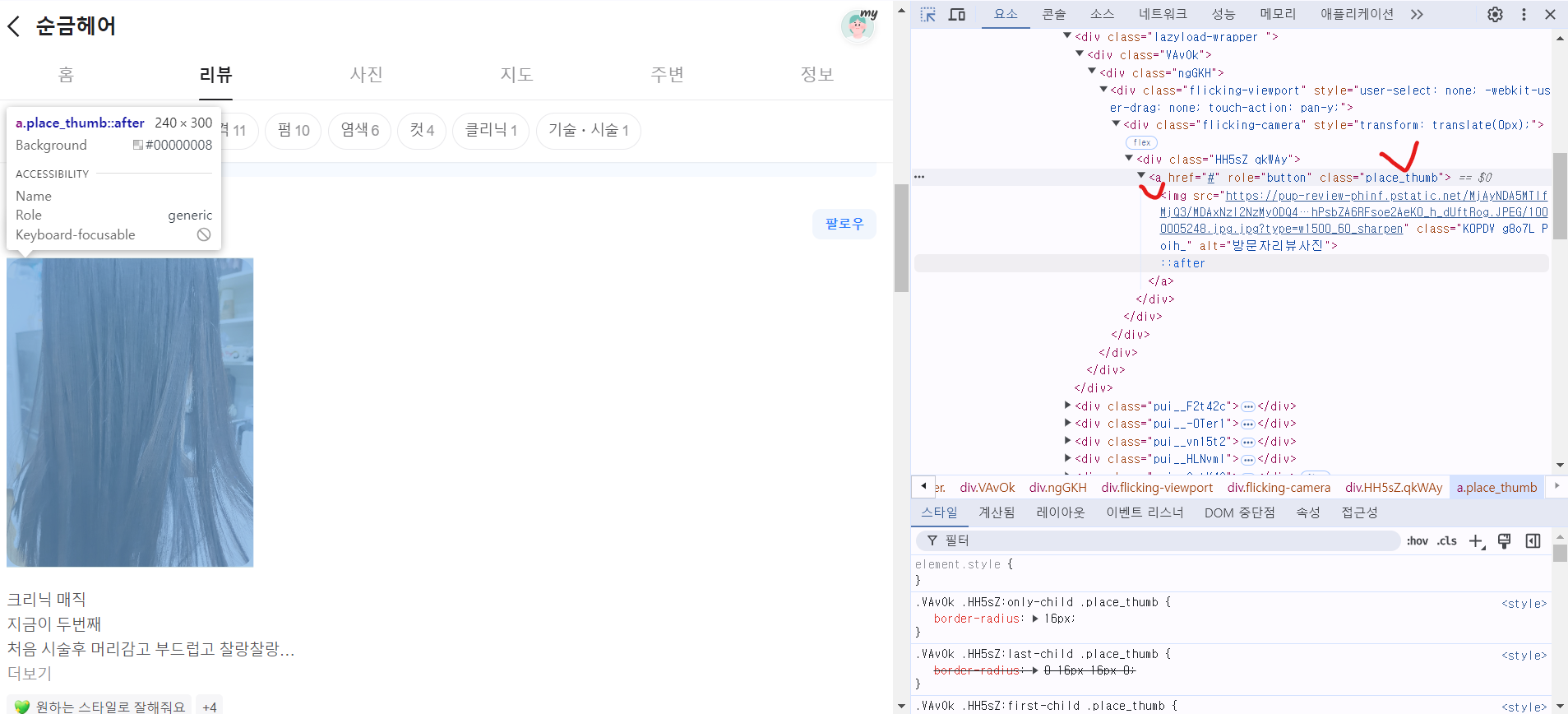The width and height of the screenshot is (1568, 714).
Task: Expand the pui__vn15t2 div node
Action: pyautogui.click(x=1067, y=441)
